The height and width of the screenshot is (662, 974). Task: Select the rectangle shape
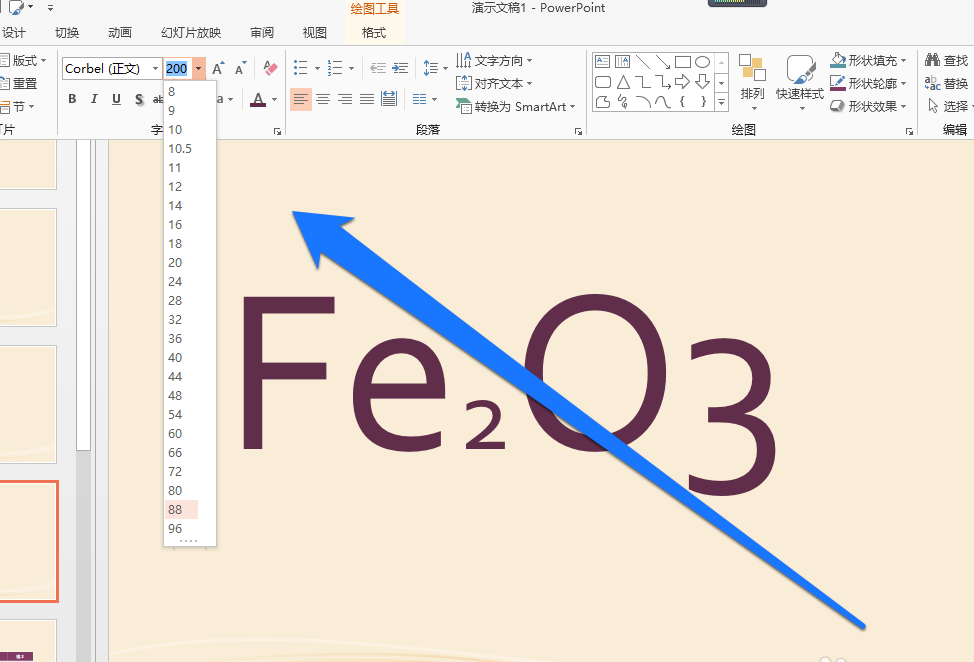pyautogui.click(x=683, y=61)
